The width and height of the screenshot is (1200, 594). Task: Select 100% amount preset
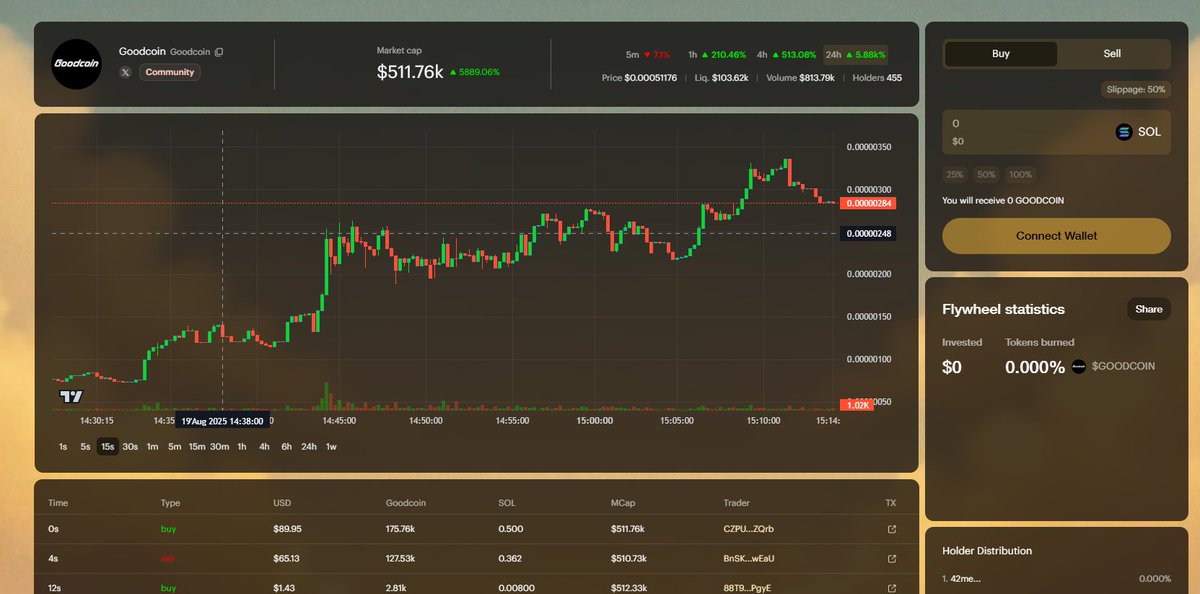coord(1020,174)
